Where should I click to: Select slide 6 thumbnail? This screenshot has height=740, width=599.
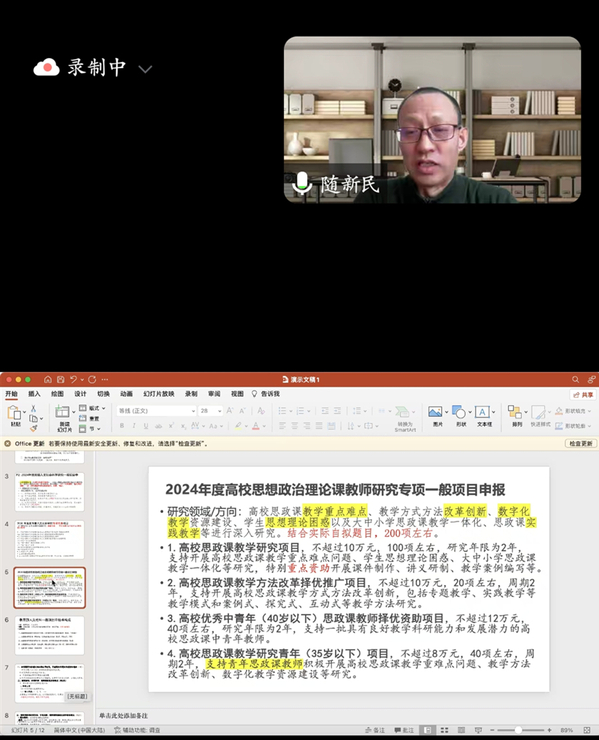50,635
